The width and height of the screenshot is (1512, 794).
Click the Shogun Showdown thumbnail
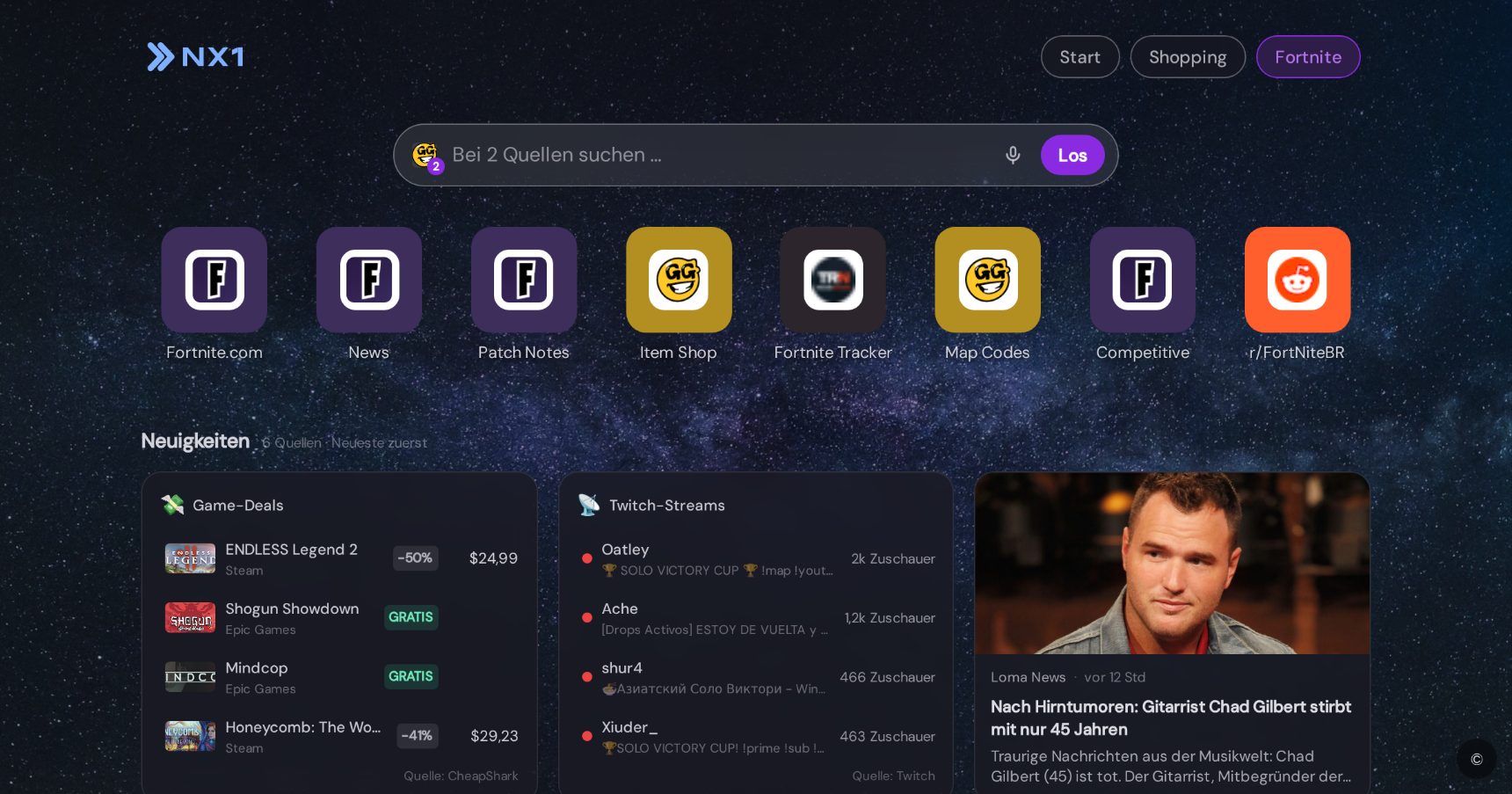click(x=190, y=617)
